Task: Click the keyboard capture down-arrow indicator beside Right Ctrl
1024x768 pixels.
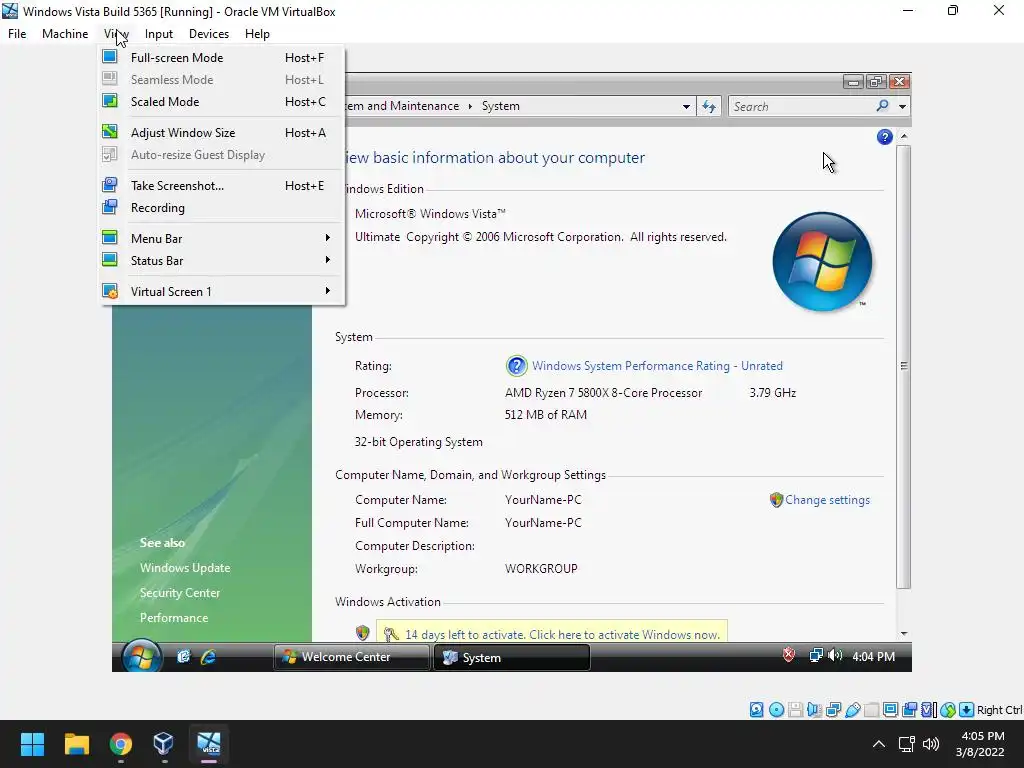Action: (967, 710)
